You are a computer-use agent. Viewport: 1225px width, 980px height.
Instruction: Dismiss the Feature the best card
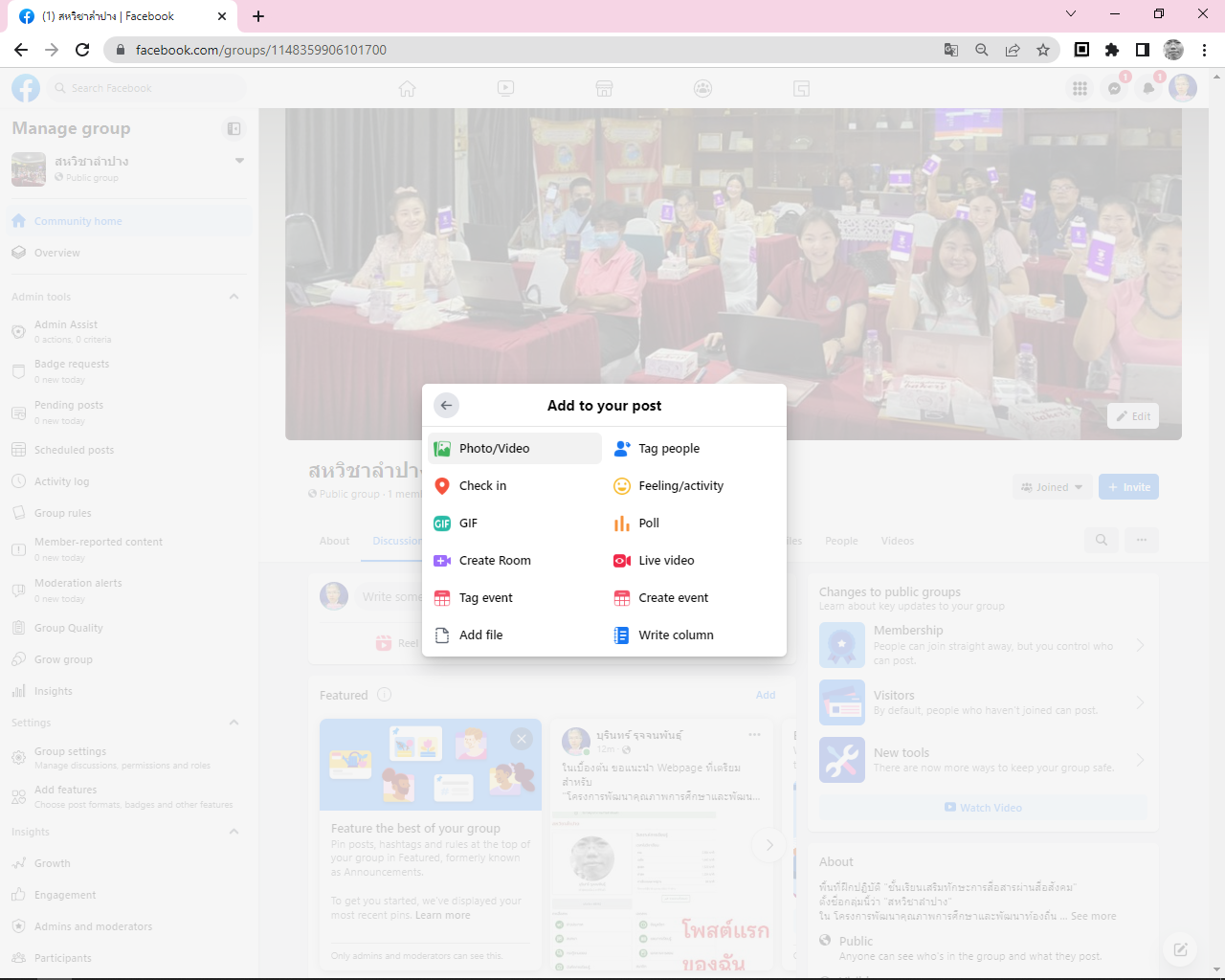tap(522, 739)
